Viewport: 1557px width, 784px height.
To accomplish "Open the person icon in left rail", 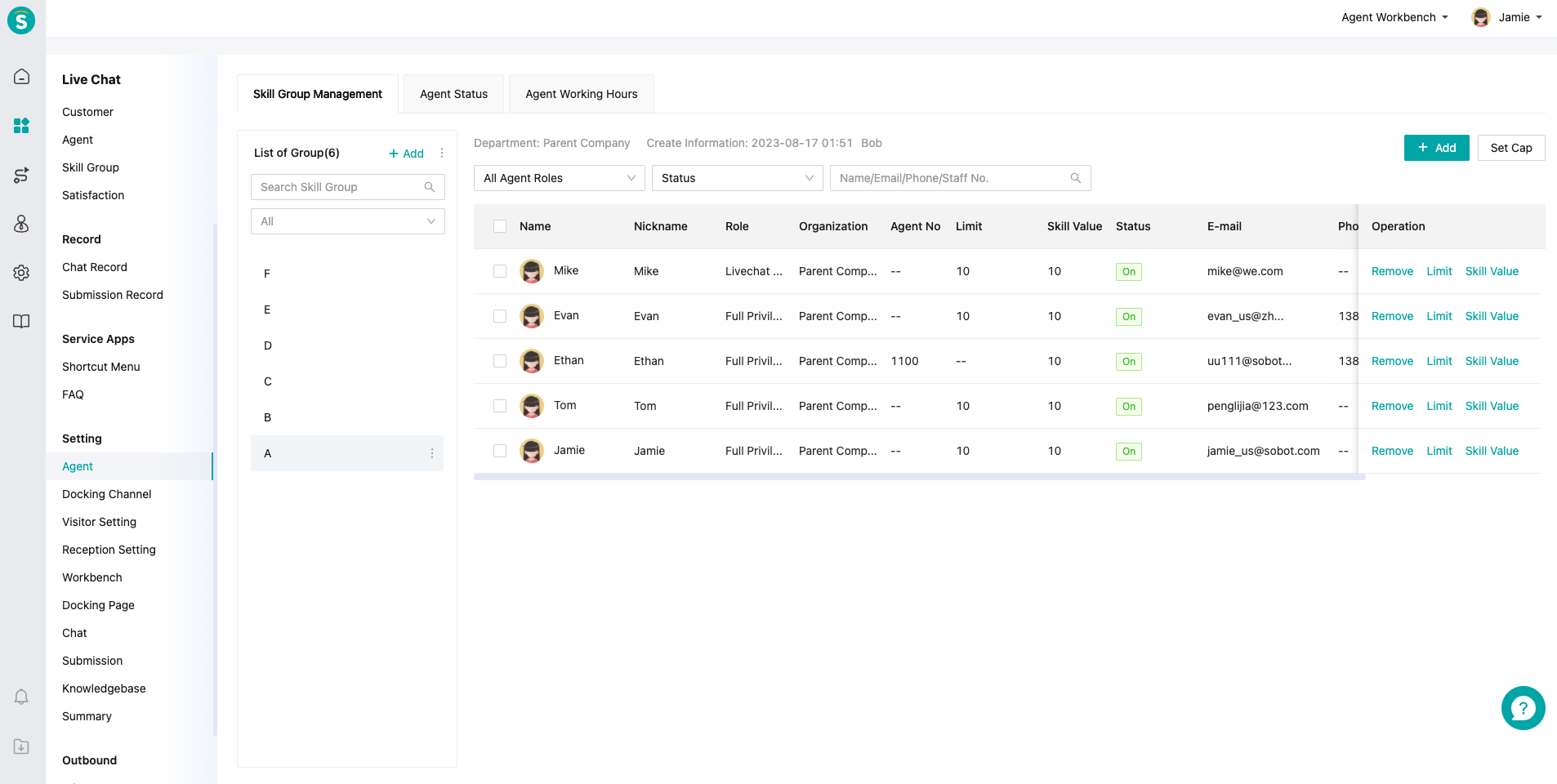I will click(22, 224).
